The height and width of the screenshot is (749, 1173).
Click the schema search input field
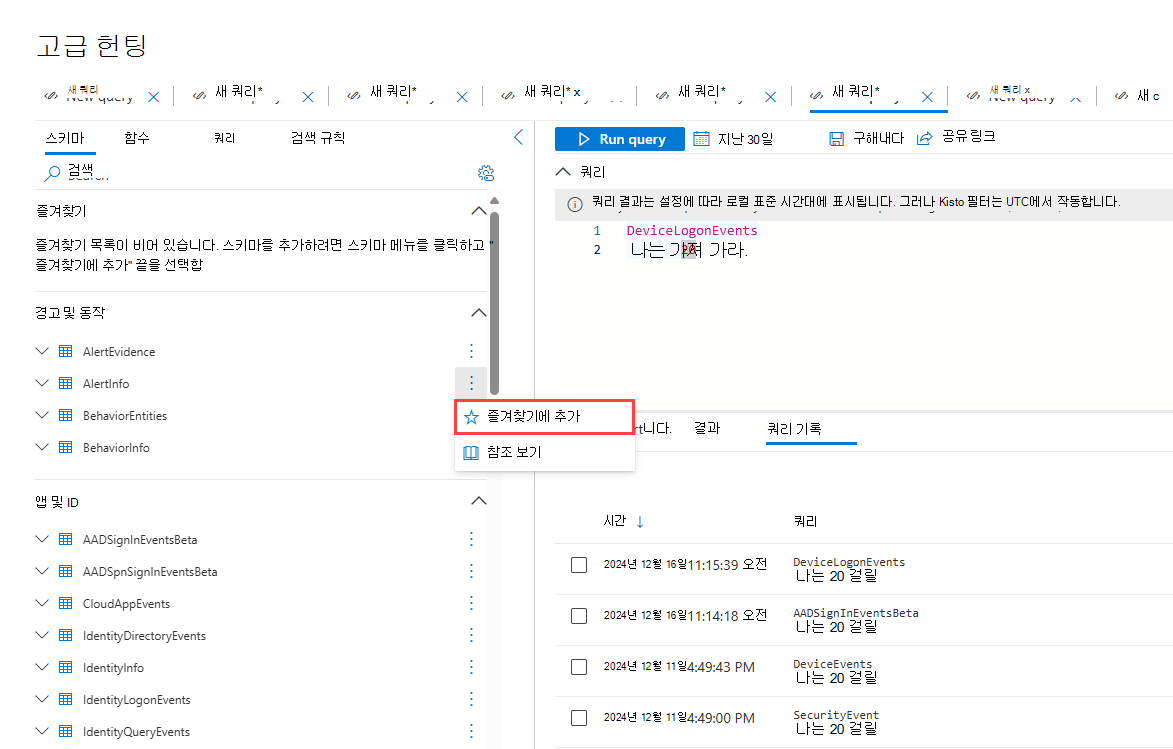coord(254,173)
